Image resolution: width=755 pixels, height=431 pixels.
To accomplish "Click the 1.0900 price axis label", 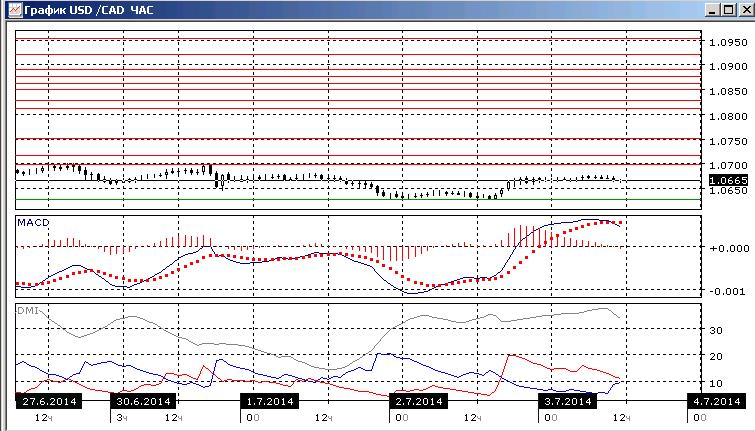I will pos(729,66).
